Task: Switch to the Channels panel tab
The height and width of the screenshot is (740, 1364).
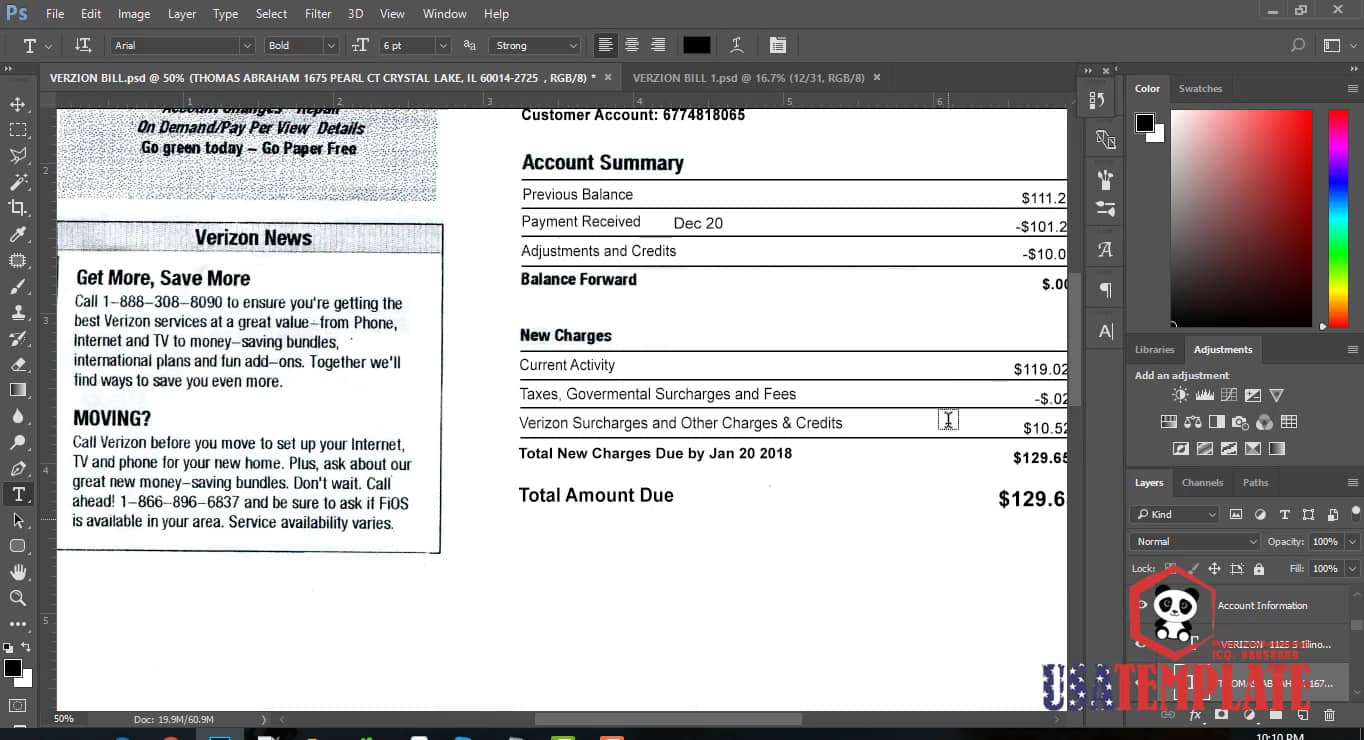Action: (x=1202, y=482)
